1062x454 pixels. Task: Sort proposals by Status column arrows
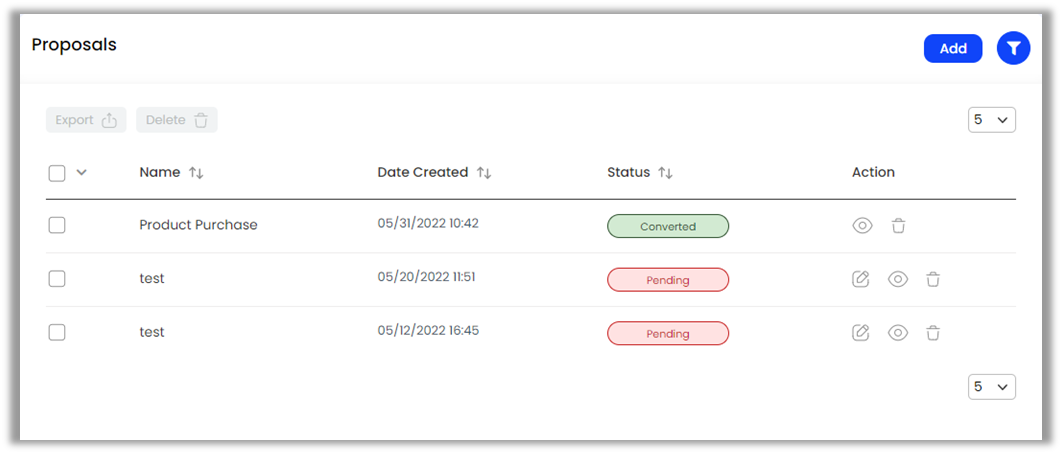(665, 173)
